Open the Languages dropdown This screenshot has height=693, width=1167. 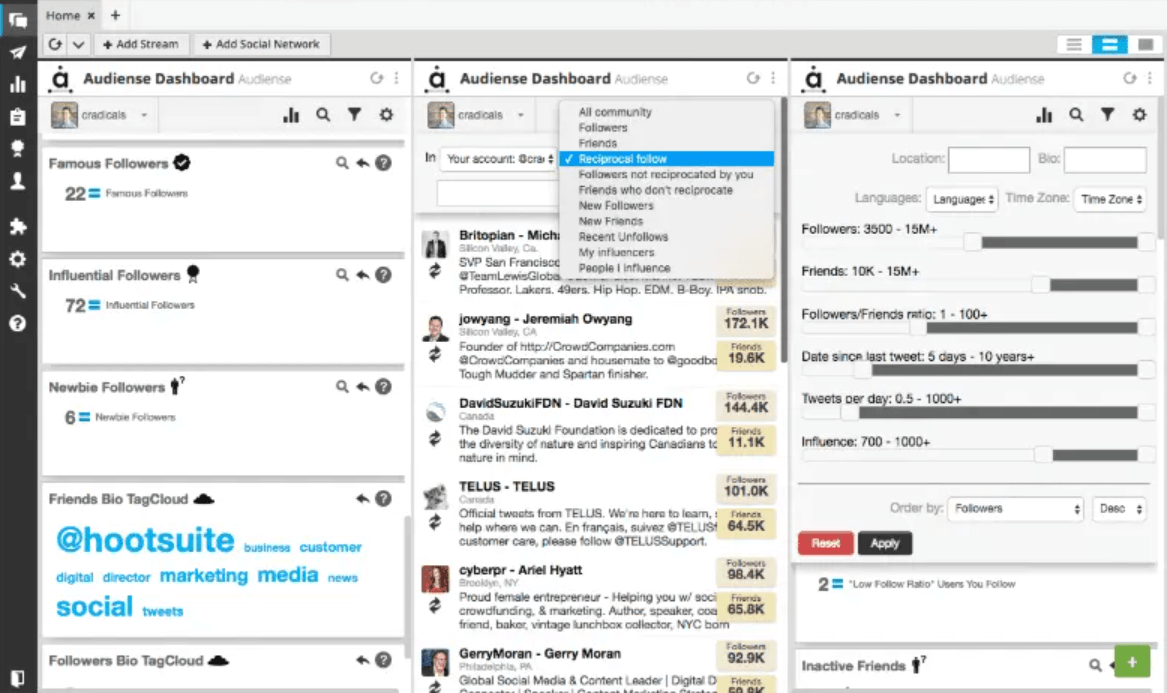[x=963, y=199]
